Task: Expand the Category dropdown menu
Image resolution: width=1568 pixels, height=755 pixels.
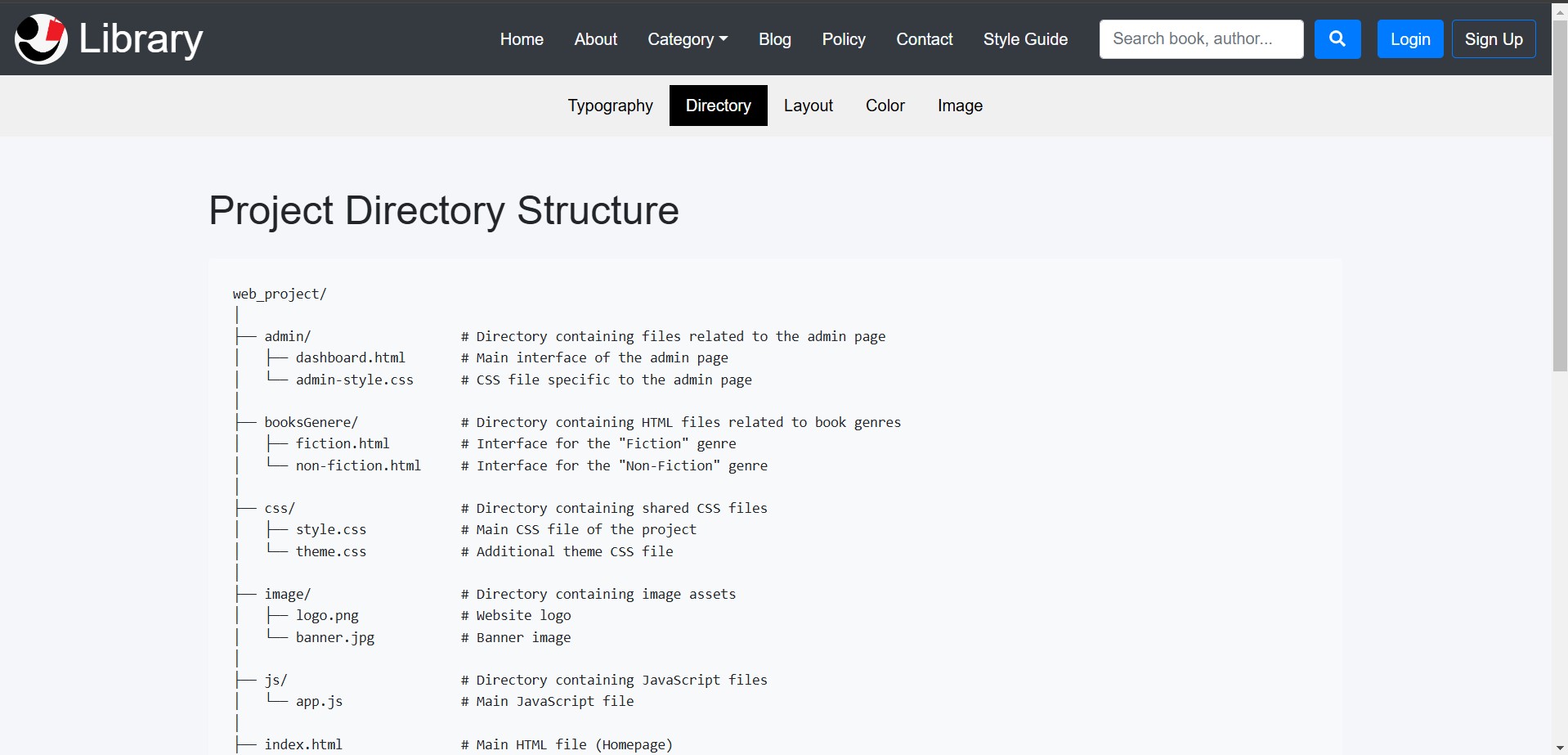Action: coord(687,39)
